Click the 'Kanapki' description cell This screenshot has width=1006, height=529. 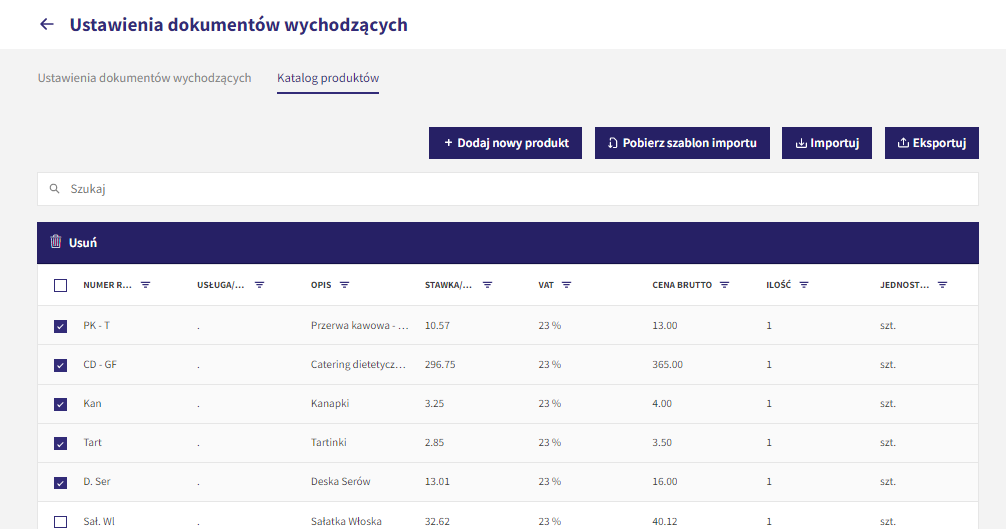330,403
